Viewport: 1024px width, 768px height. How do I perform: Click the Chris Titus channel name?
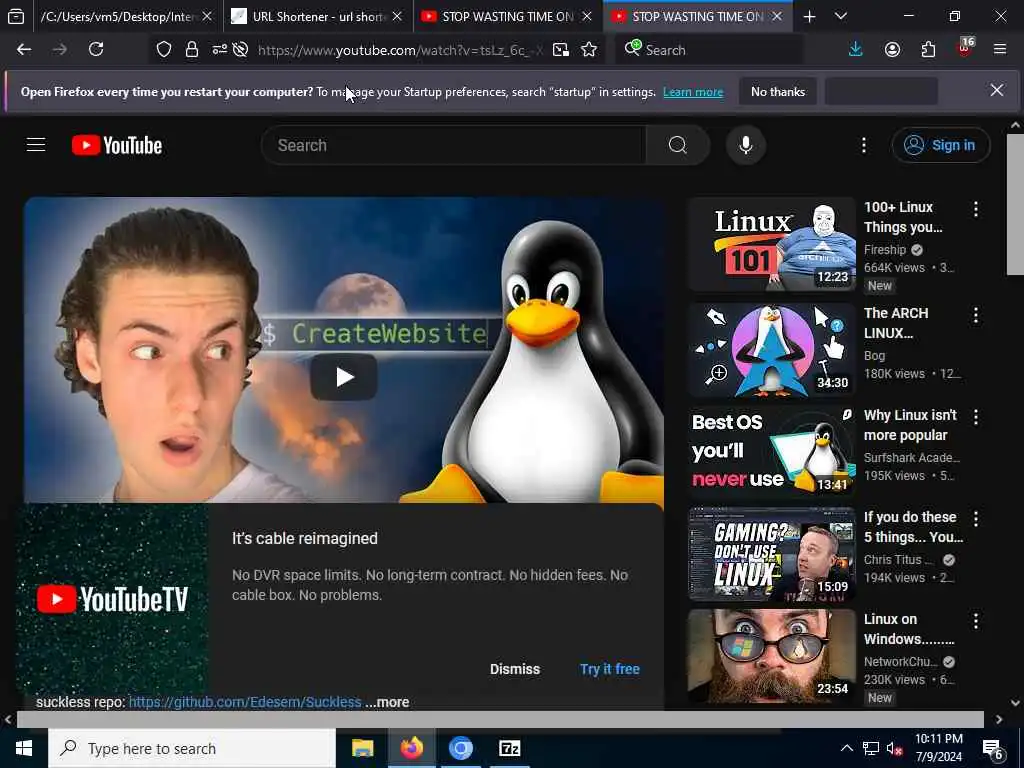(899, 560)
